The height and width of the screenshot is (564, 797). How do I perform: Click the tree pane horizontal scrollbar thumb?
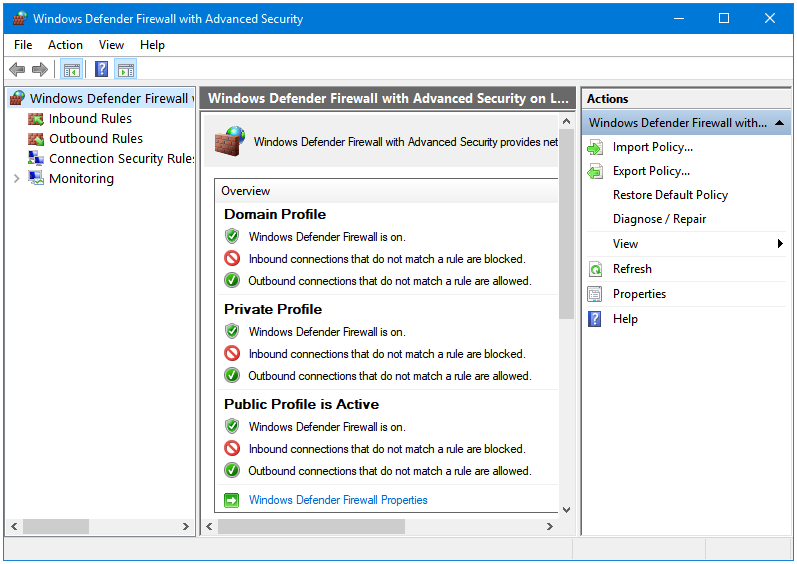[x=56, y=526]
